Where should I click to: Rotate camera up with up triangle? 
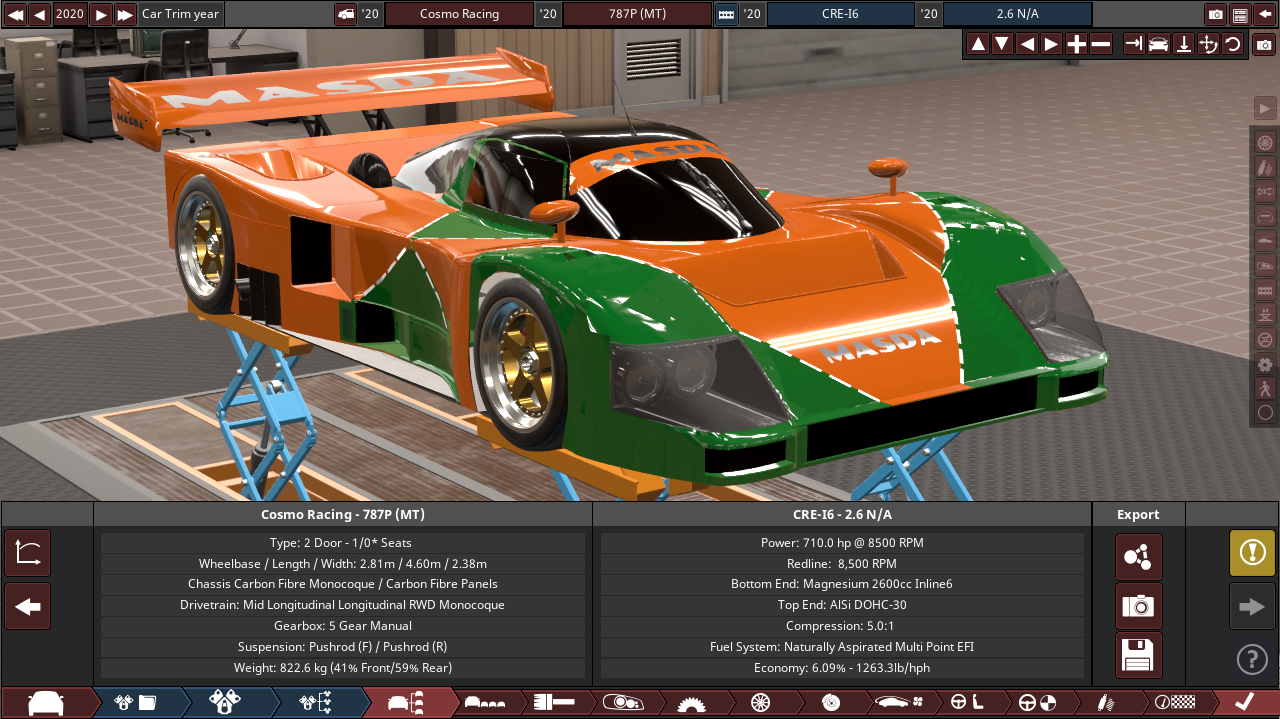pos(978,44)
